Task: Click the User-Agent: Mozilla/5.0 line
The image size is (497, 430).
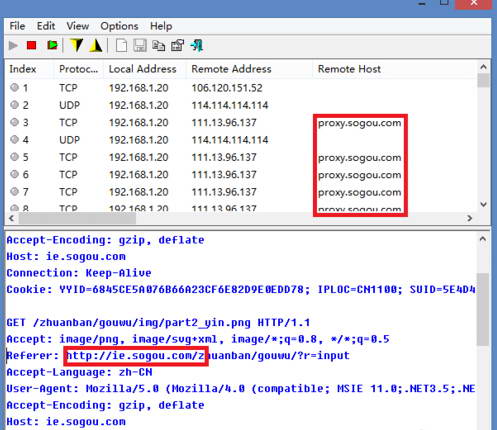Action: pyautogui.click(x=241, y=389)
